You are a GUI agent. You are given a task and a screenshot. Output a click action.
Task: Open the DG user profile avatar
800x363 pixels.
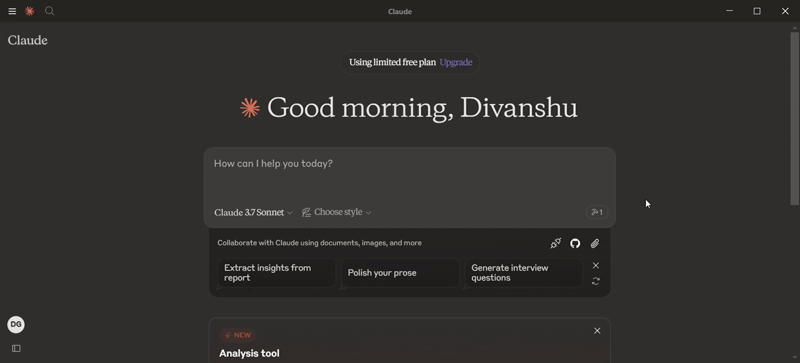pyautogui.click(x=16, y=325)
